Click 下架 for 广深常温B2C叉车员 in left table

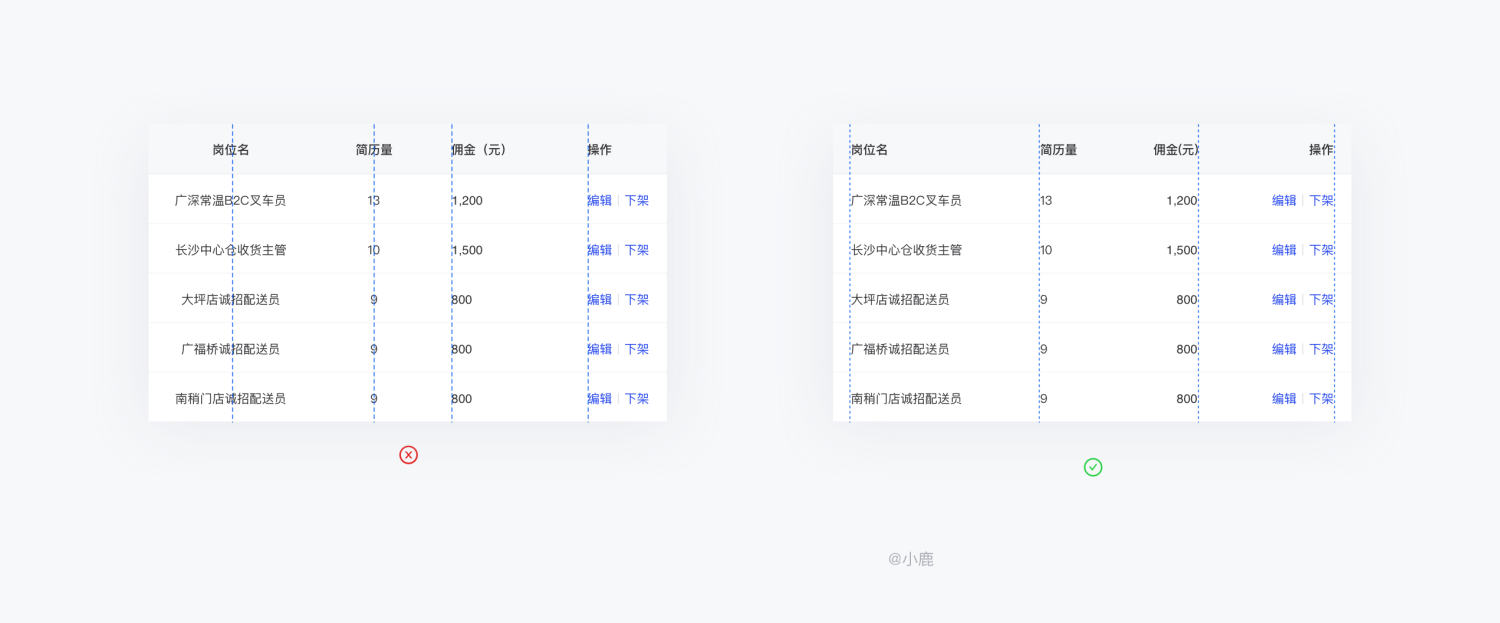(637, 200)
